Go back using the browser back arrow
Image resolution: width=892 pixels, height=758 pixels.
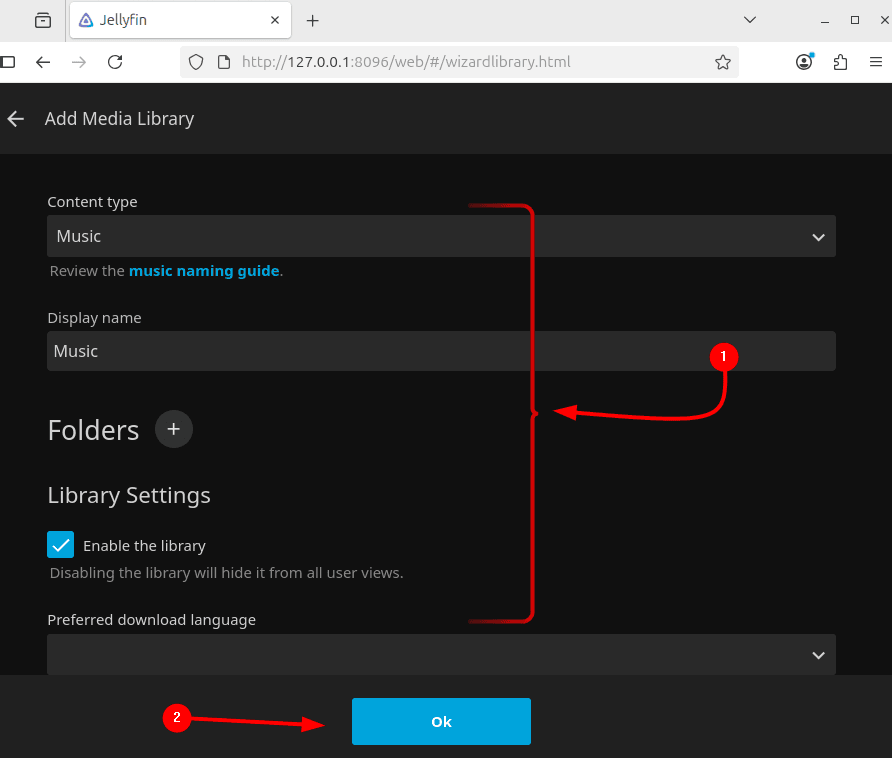[43, 62]
